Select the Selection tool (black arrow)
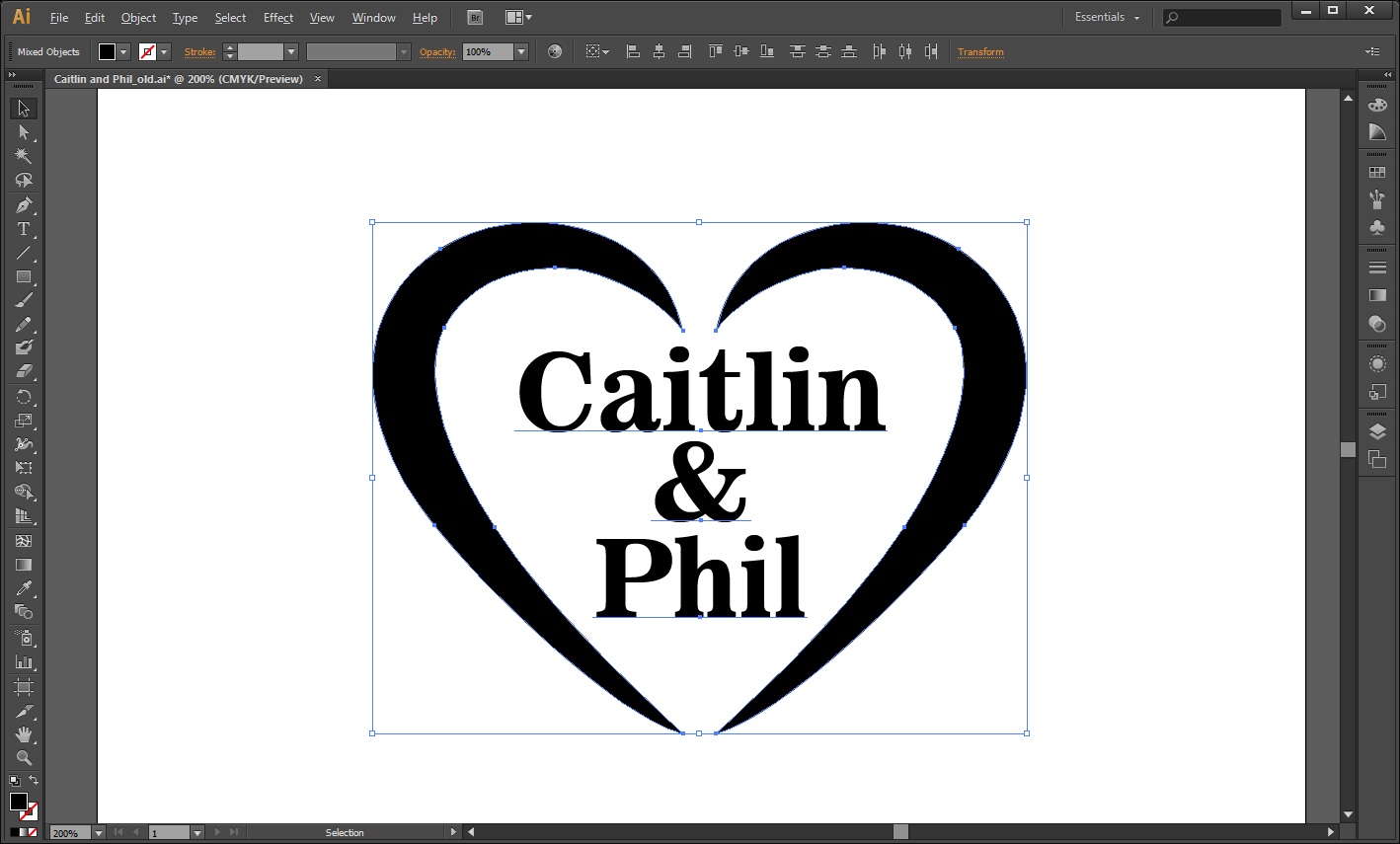 pyautogui.click(x=24, y=109)
